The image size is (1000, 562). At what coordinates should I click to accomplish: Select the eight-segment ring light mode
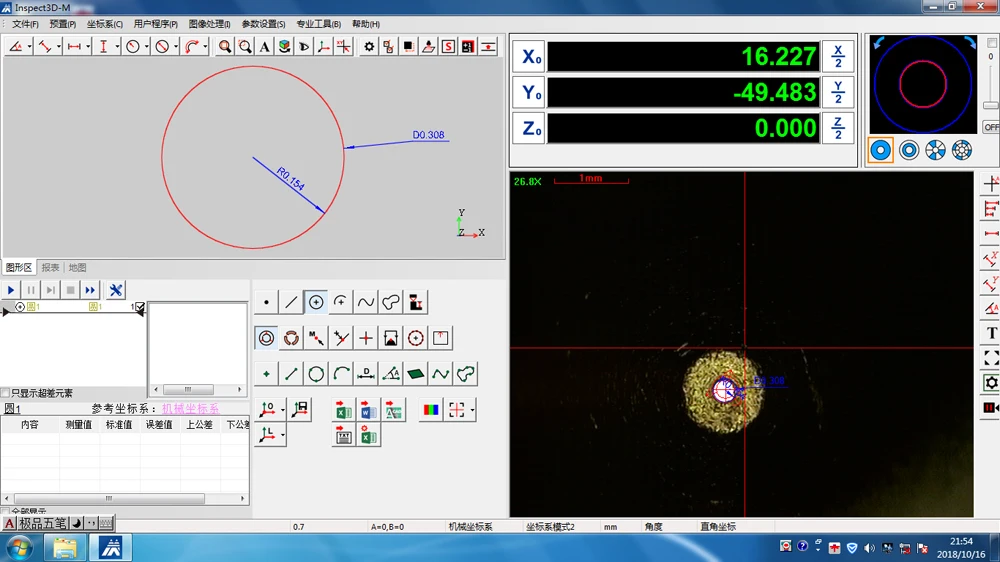click(x=962, y=151)
